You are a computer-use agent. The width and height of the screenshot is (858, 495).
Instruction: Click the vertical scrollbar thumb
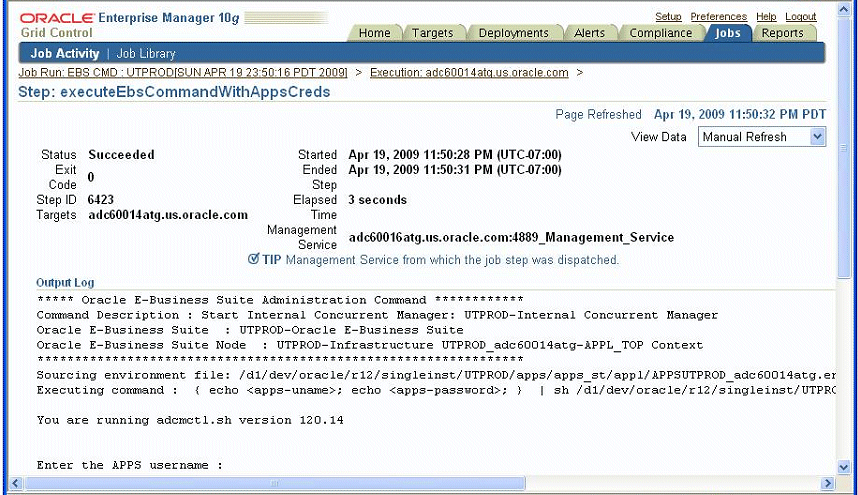(x=844, y=148)
